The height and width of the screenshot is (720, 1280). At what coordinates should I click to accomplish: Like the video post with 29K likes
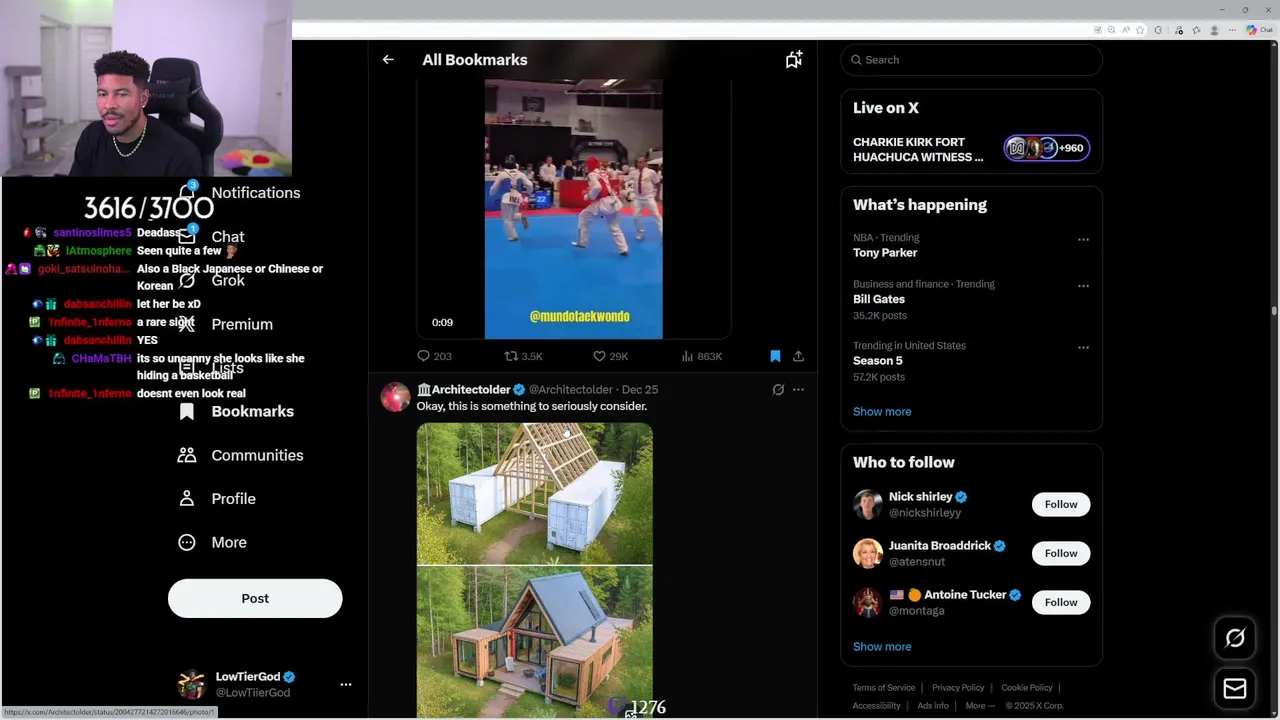[x=610, y=356]
